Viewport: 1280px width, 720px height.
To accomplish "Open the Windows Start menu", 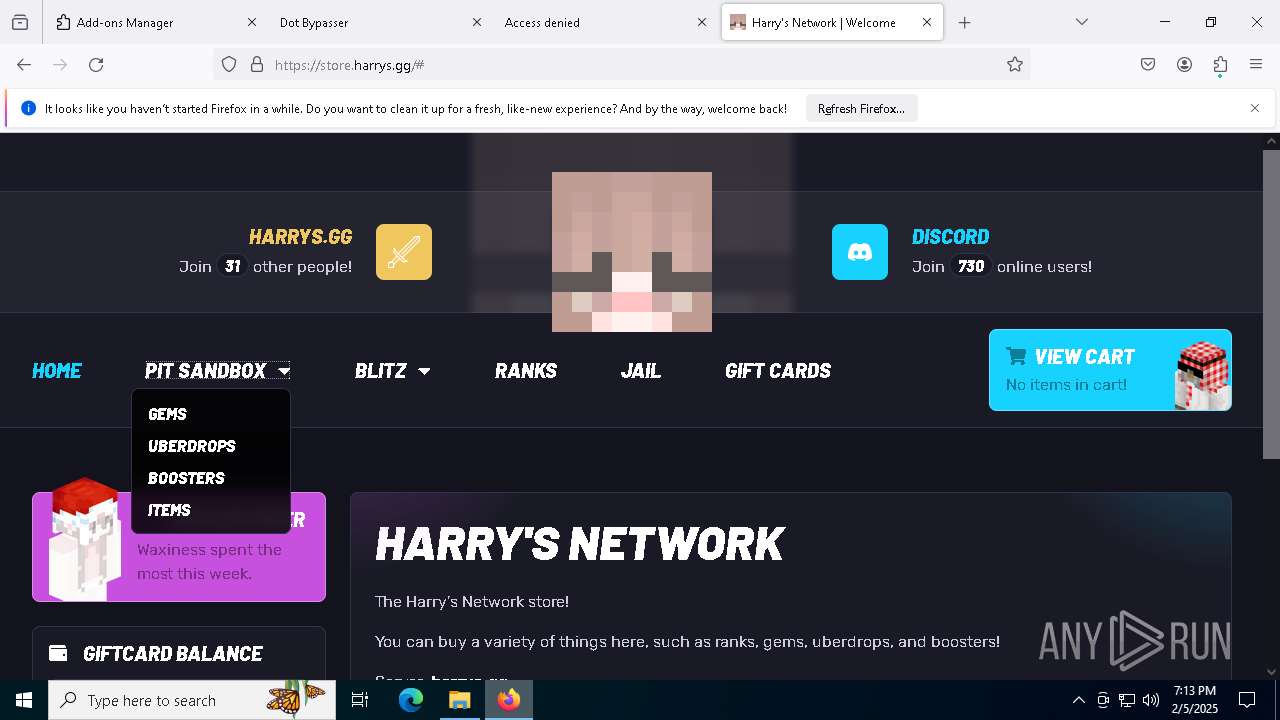I will (24, 700).
